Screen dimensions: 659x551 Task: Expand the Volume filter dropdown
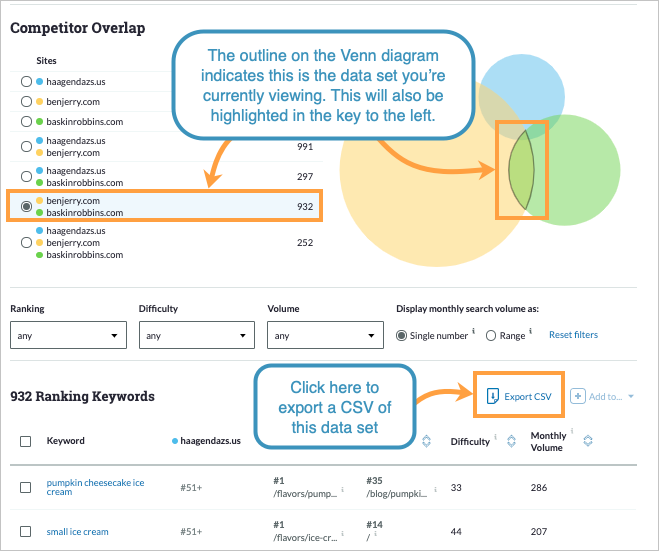coord(325,336)
